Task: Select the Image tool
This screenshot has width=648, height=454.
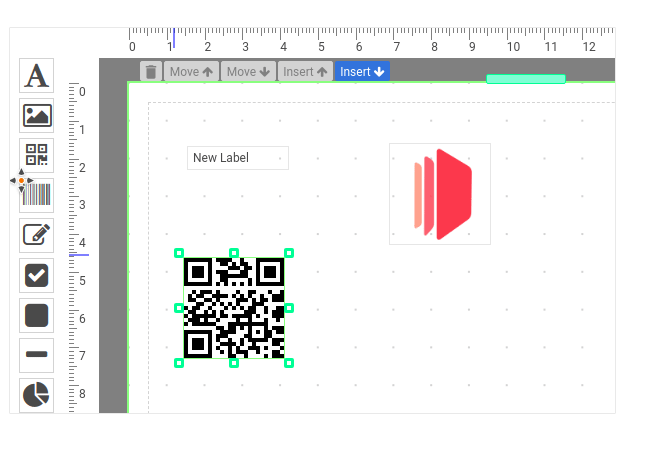Action: [36, 116]
